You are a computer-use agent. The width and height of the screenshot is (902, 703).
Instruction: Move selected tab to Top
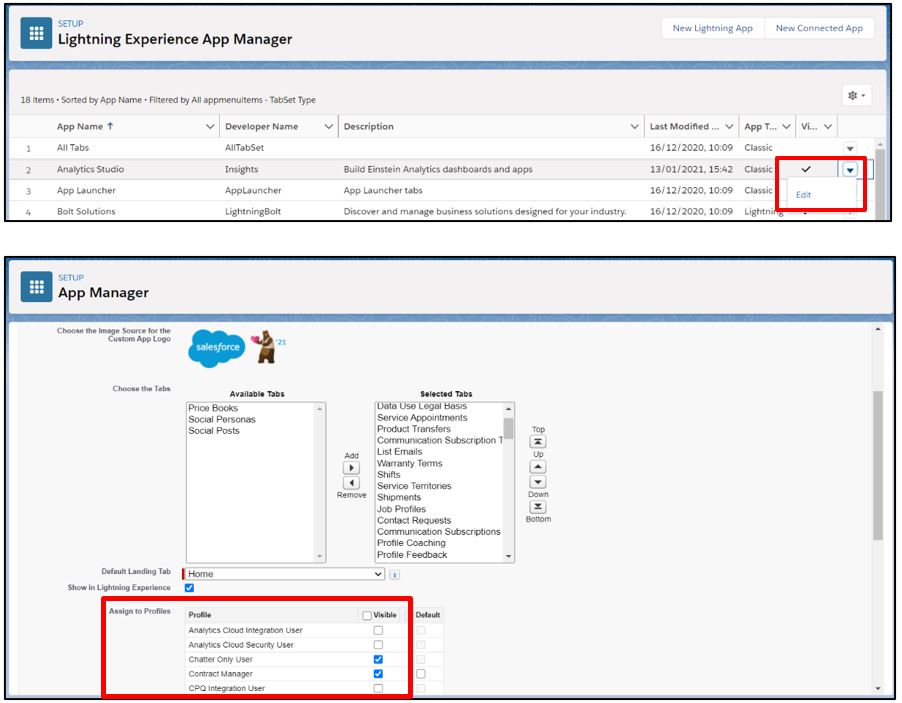[x=537, y=442]
